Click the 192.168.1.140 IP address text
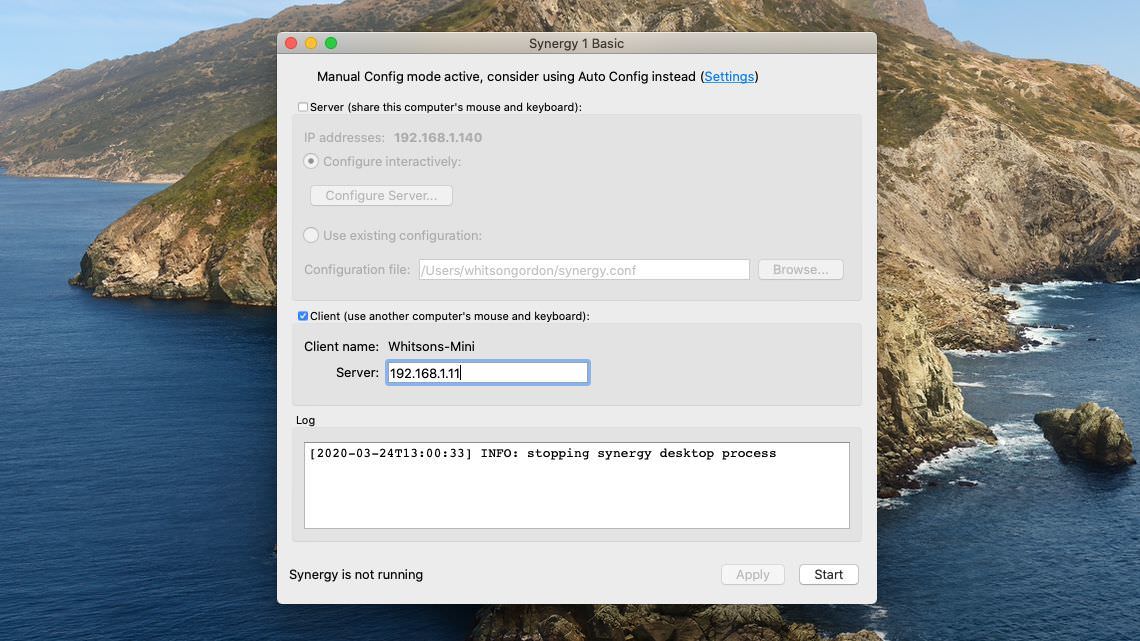 click(x=438, y=137)
